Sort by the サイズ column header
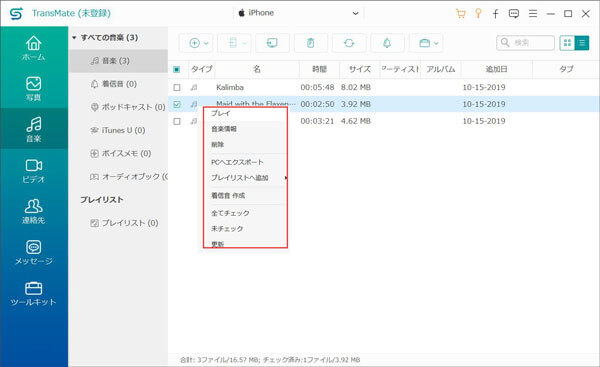 360,69
